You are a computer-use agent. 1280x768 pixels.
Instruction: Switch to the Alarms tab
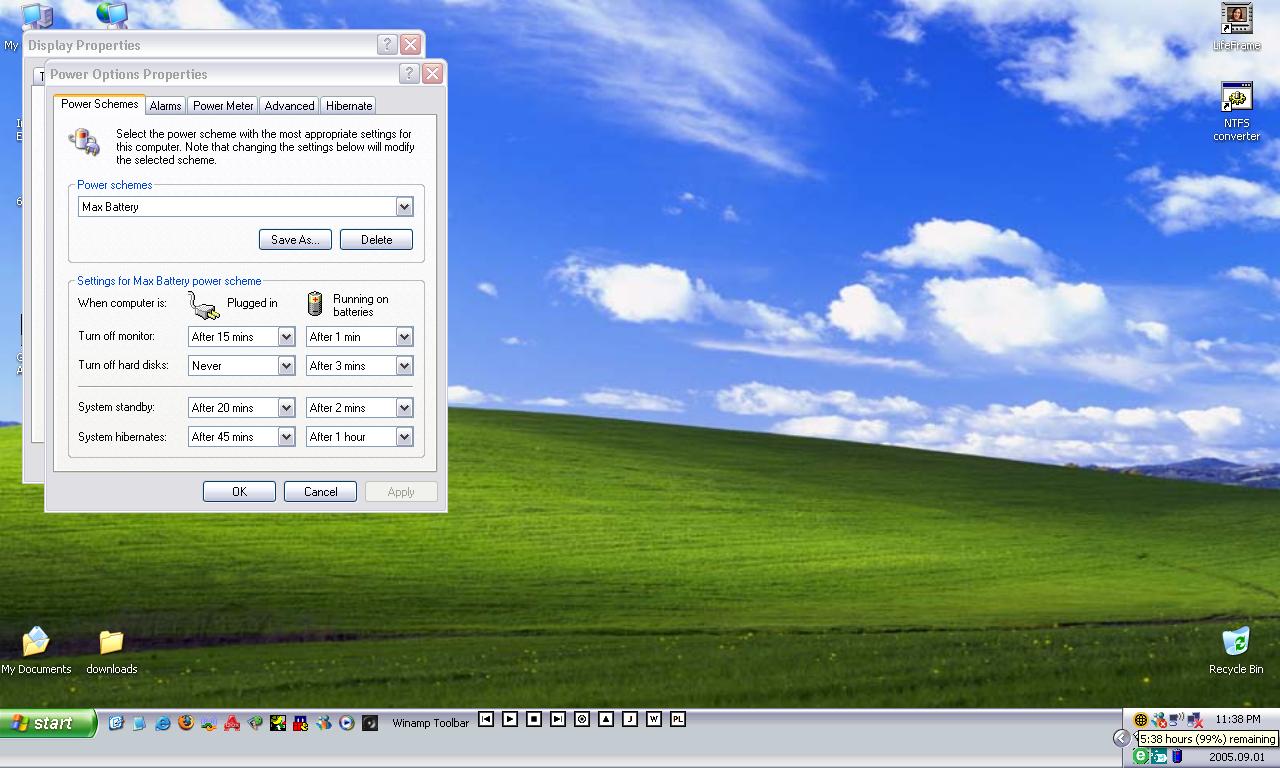tap(165, 106)
